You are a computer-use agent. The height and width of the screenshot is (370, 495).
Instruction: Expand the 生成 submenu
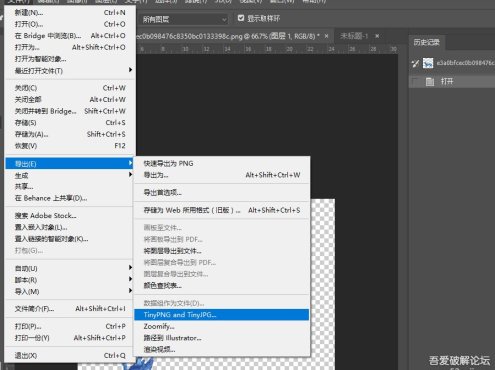pyautogui.click(x=69, y=175)
